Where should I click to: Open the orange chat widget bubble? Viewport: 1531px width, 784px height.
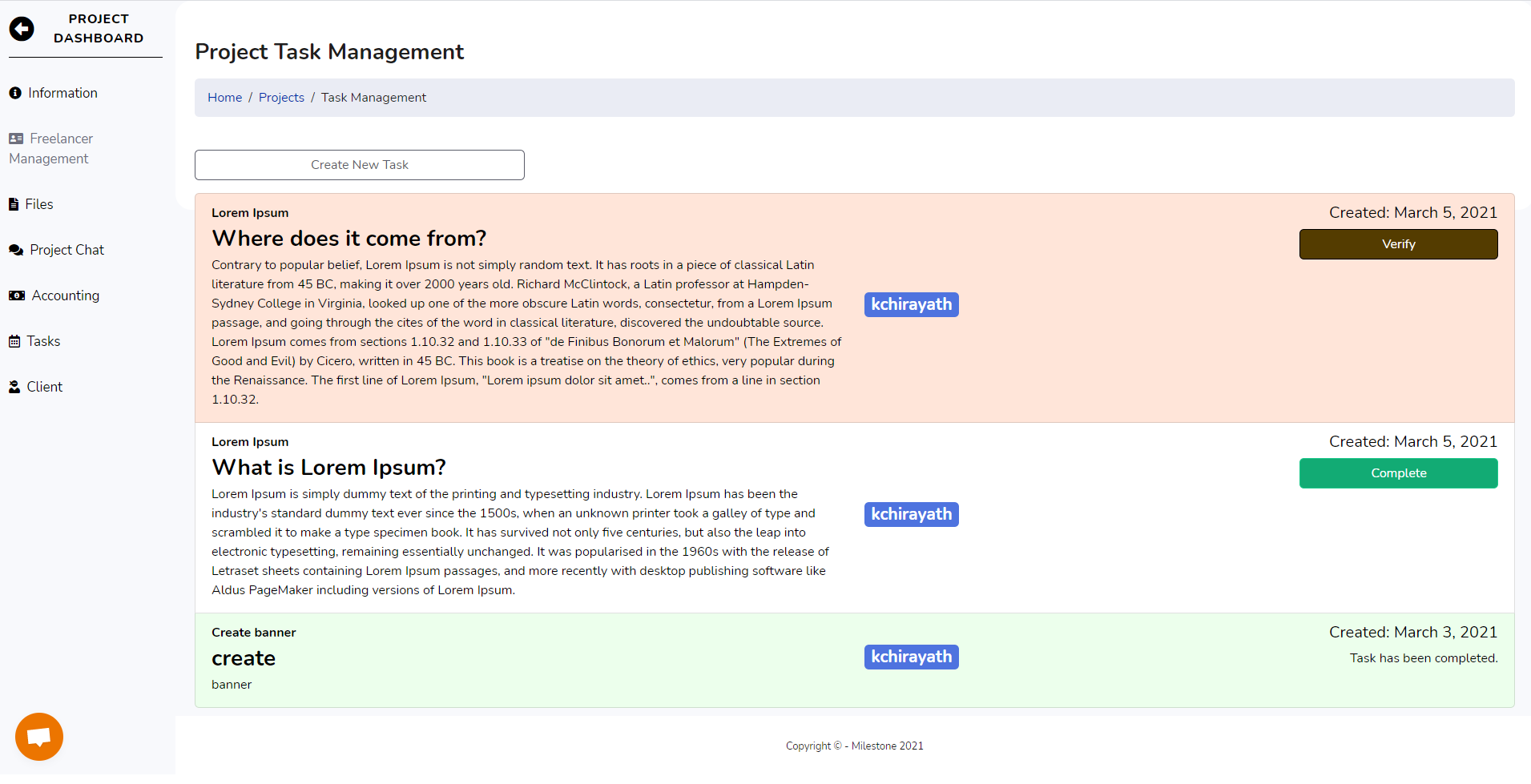point(39,736)
